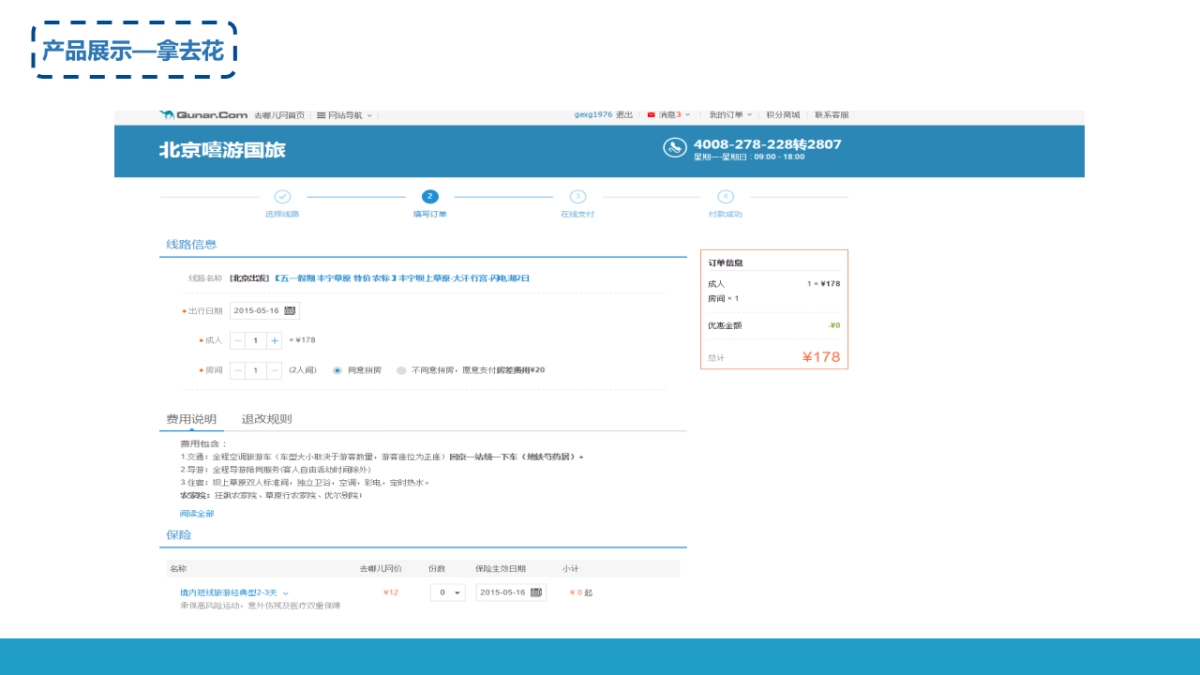Open the 出行日期 calendar icon
The width and height of the screenshot is (1200, 675).
pos(290,310)
